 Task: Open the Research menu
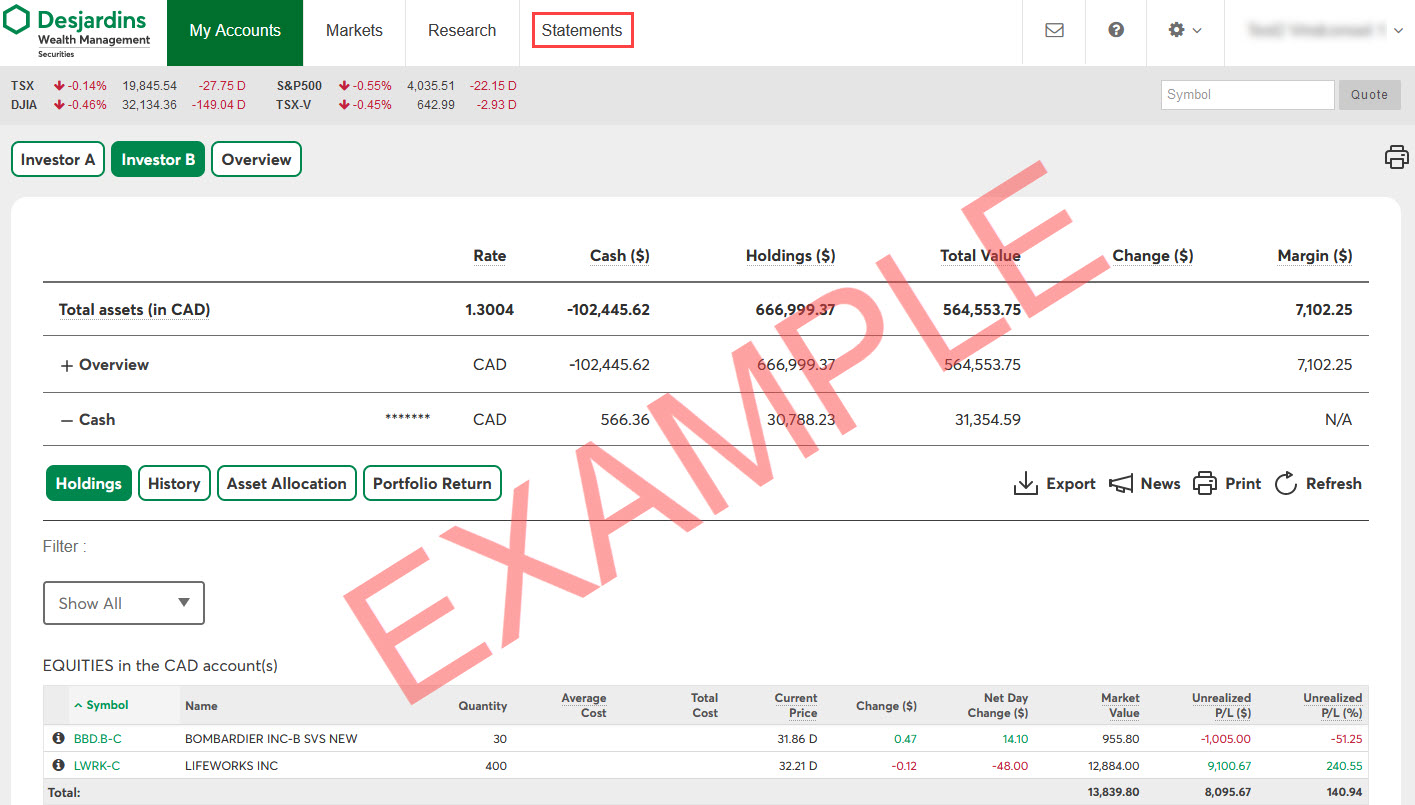(x=462, y=31)
